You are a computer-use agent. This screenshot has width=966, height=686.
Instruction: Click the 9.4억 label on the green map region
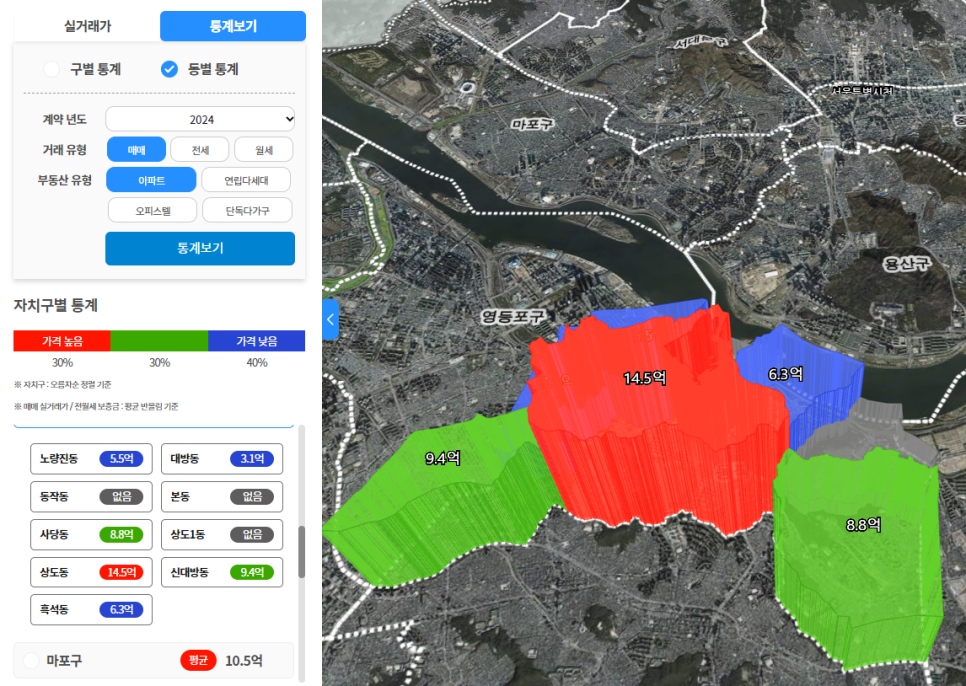[443, 458]
